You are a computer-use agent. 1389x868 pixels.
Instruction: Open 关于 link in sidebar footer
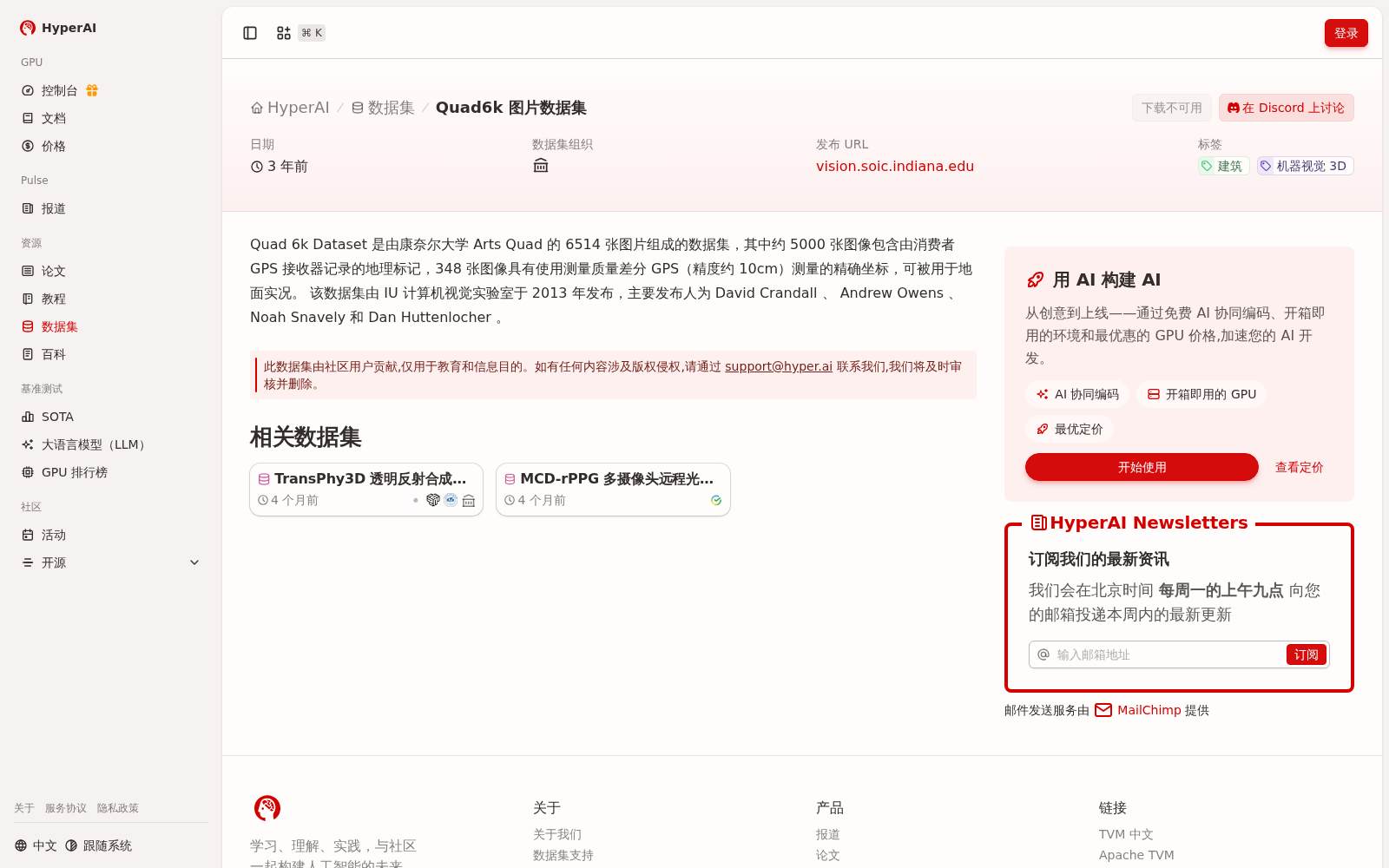(x=24, y=808)
